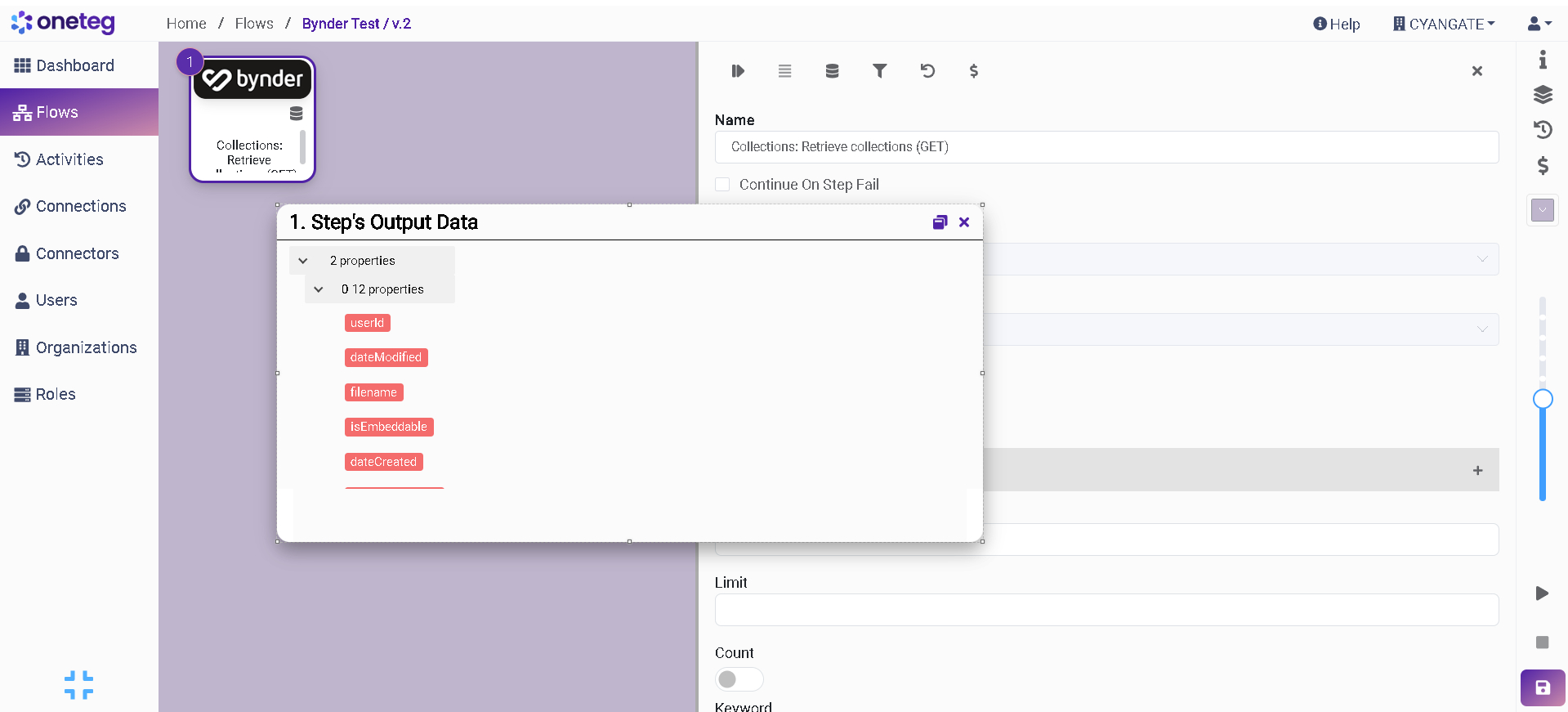This screenshot has width=1568, height=712.
Task: Click the purple save button
Action: (x=1542, y=687)
